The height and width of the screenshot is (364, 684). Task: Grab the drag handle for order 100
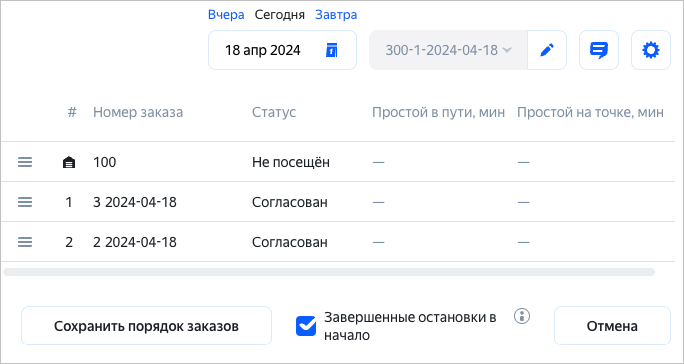point(25,162)
